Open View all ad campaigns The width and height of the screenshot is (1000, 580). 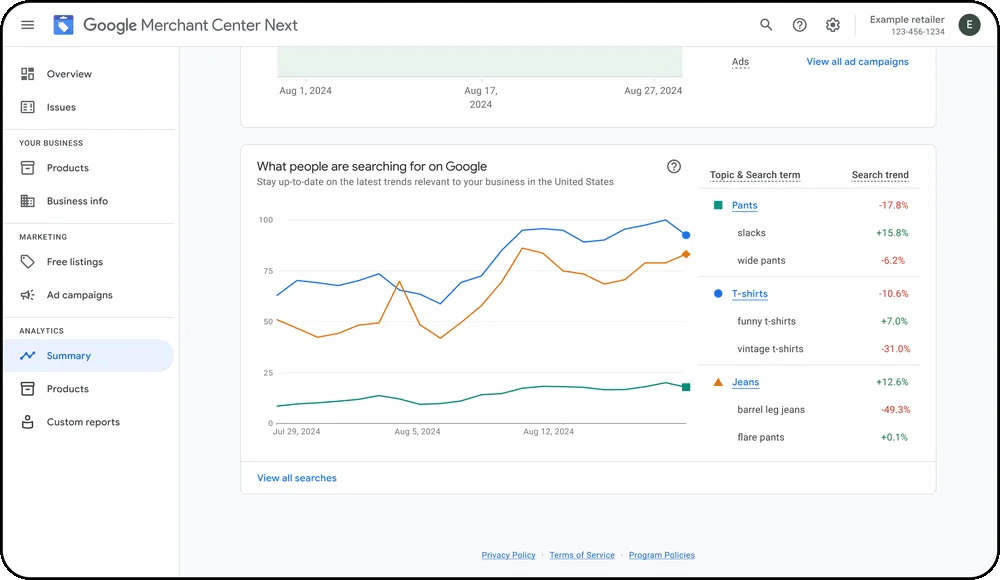pos(857,61)
